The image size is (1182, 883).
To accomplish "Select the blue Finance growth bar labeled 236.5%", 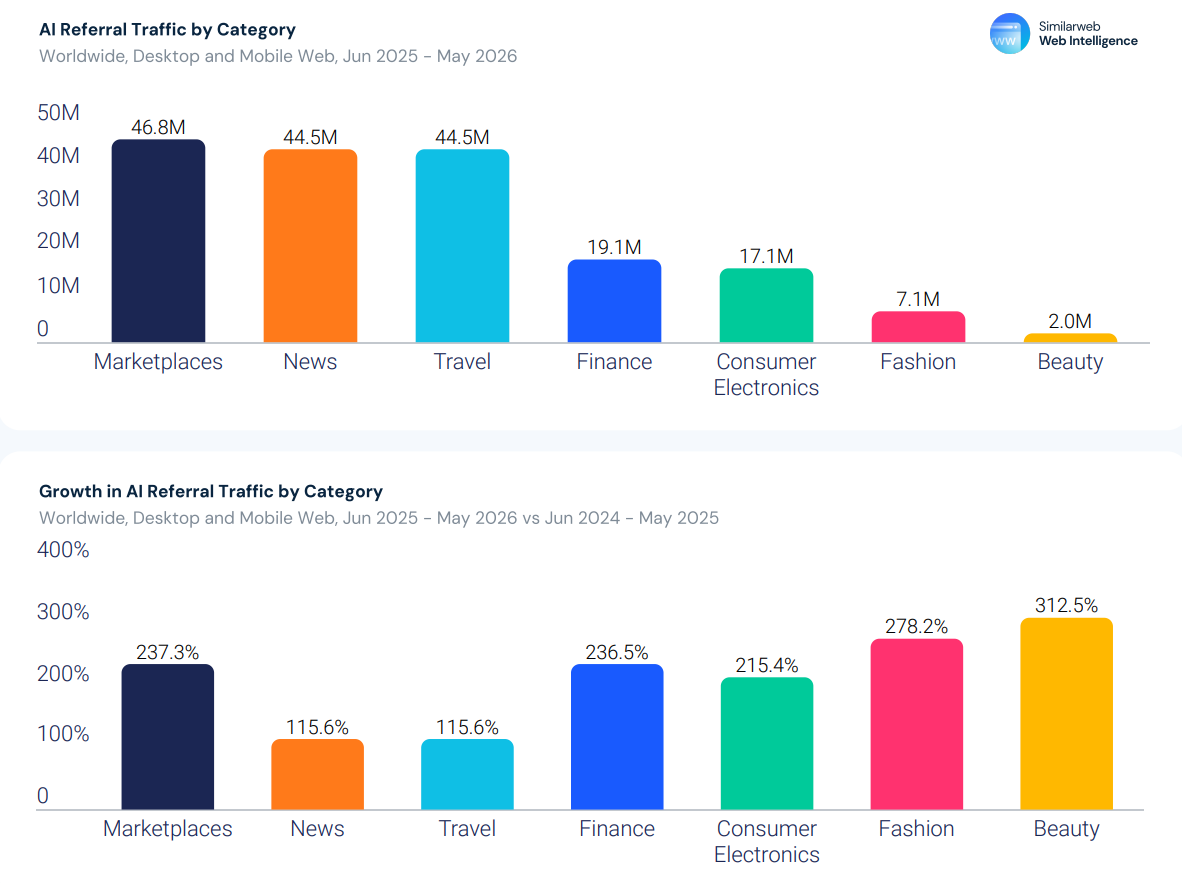I will (617, 737).
